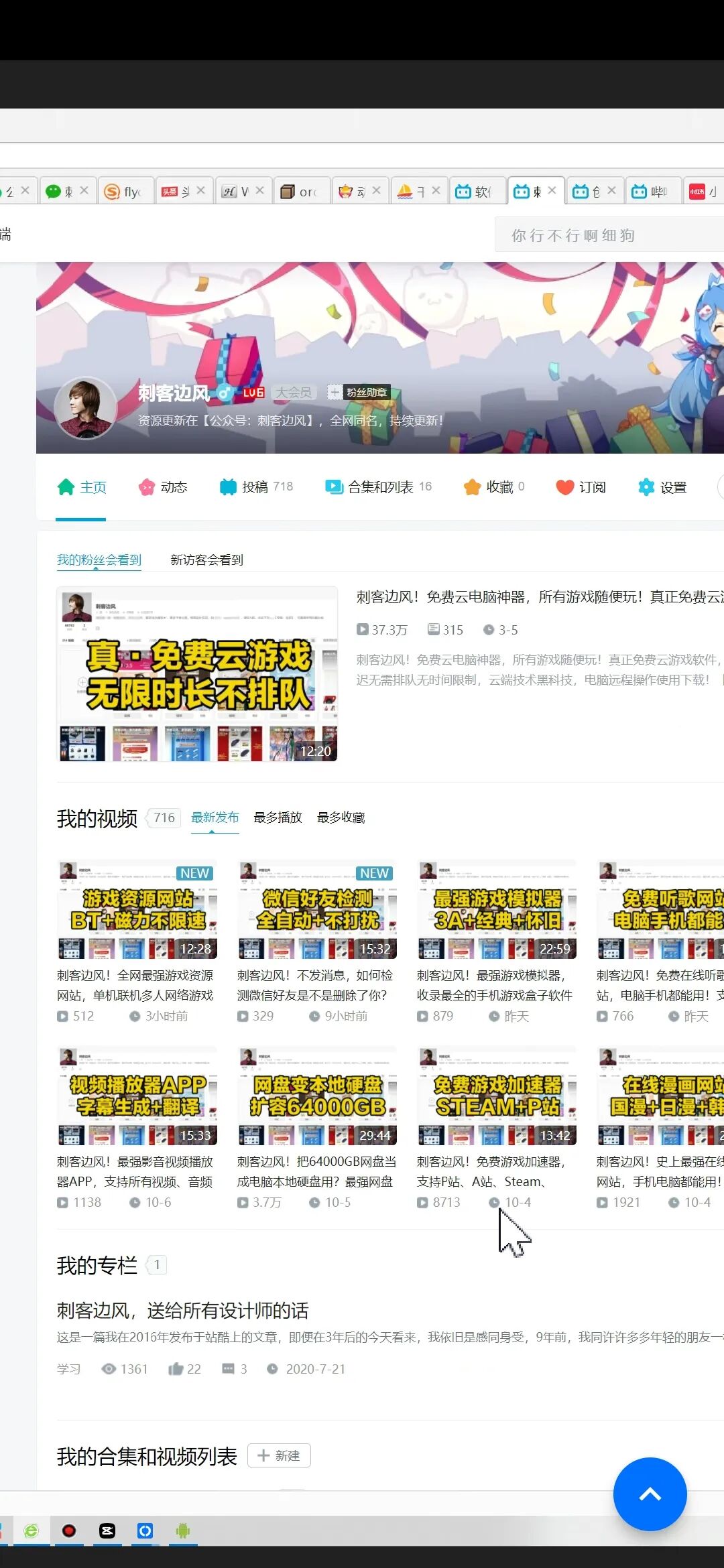Open the red record taskbar icon
This screenshot has width=724, height=1568.
coord(69,1531)
